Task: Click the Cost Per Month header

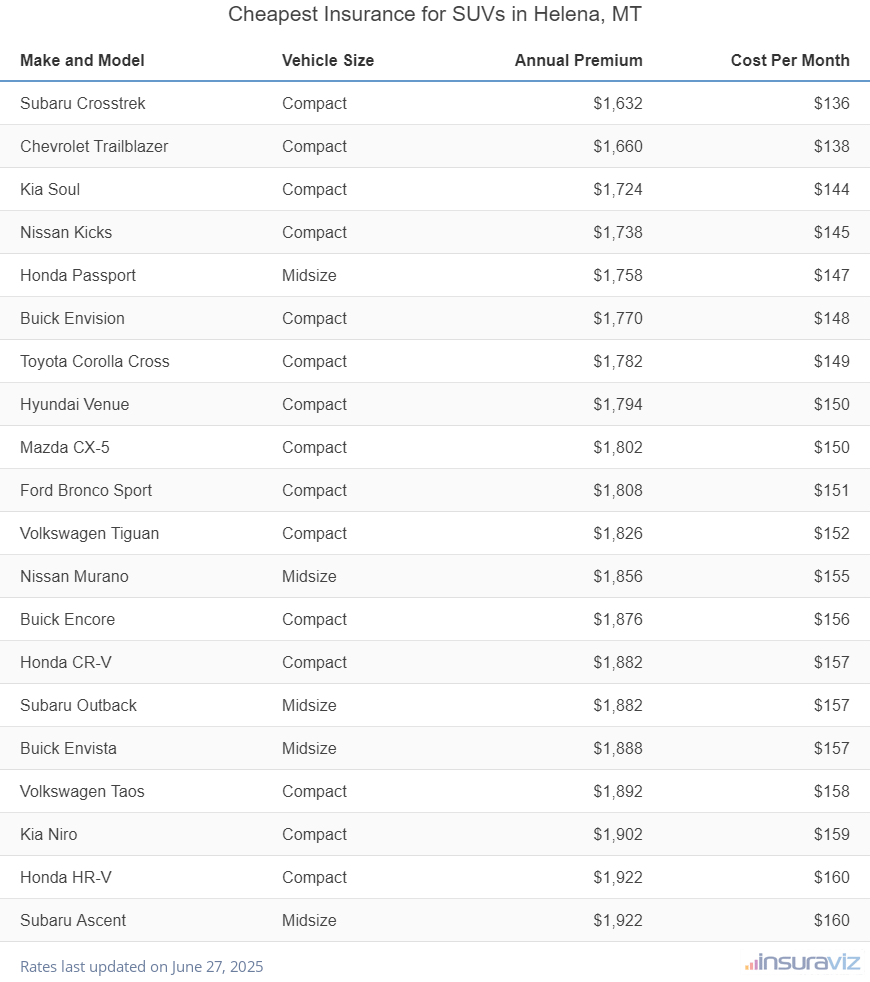Action: tap(790, 60)
